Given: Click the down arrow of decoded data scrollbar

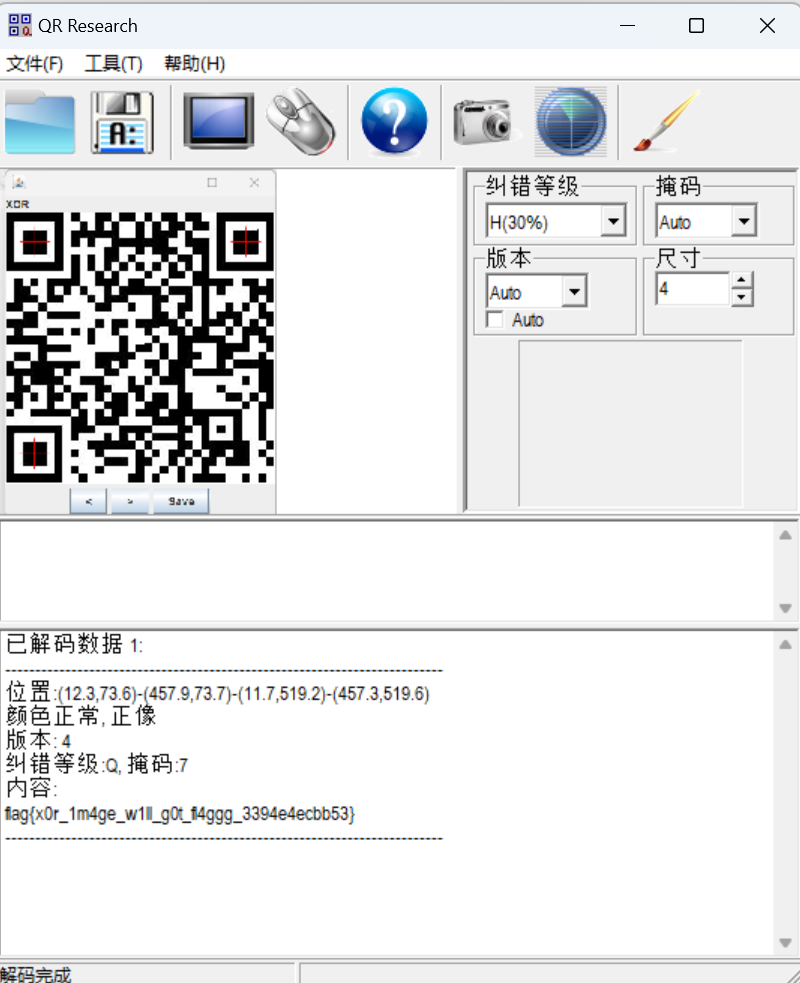Looking at the screenshot, I should (785, 942).
